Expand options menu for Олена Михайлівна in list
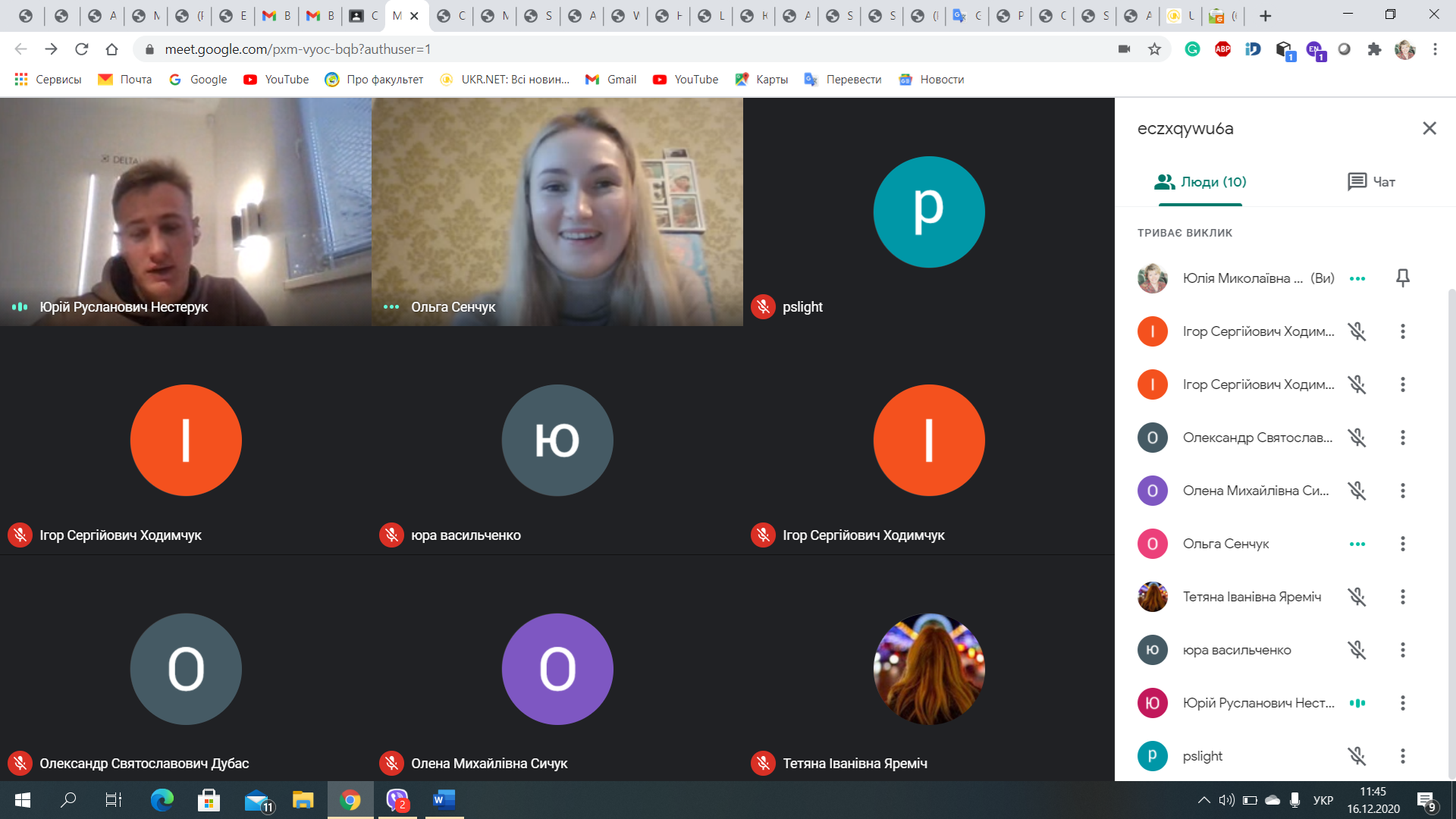 [x=1402, y=491]
